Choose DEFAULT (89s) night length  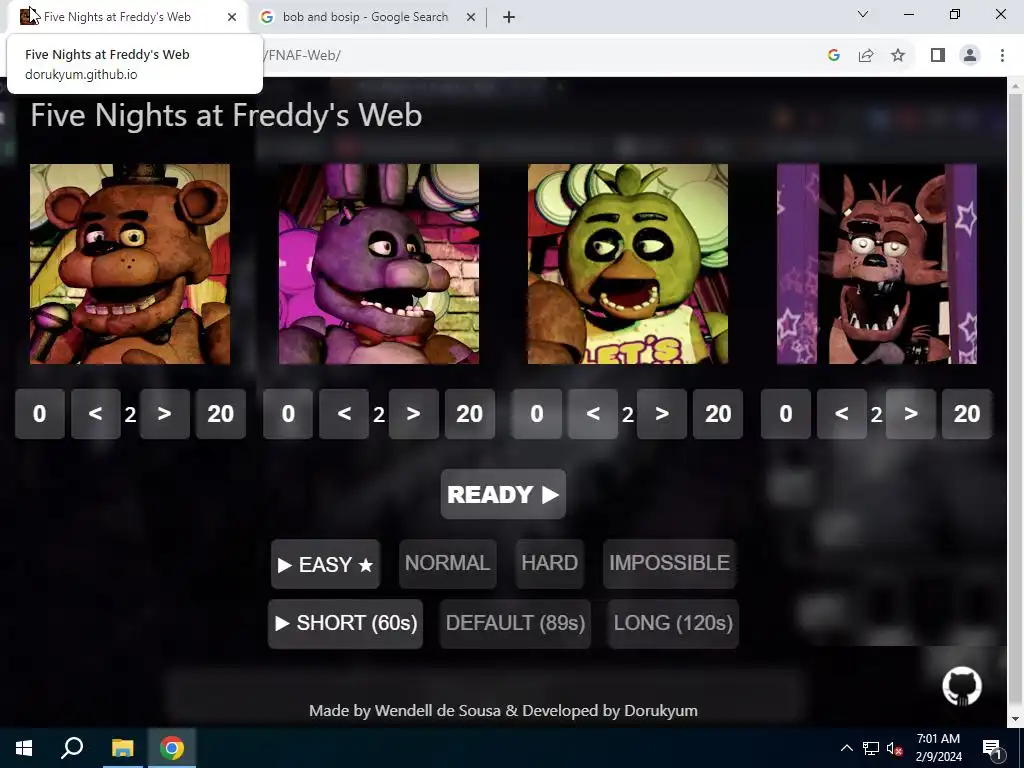pos(515,624)
